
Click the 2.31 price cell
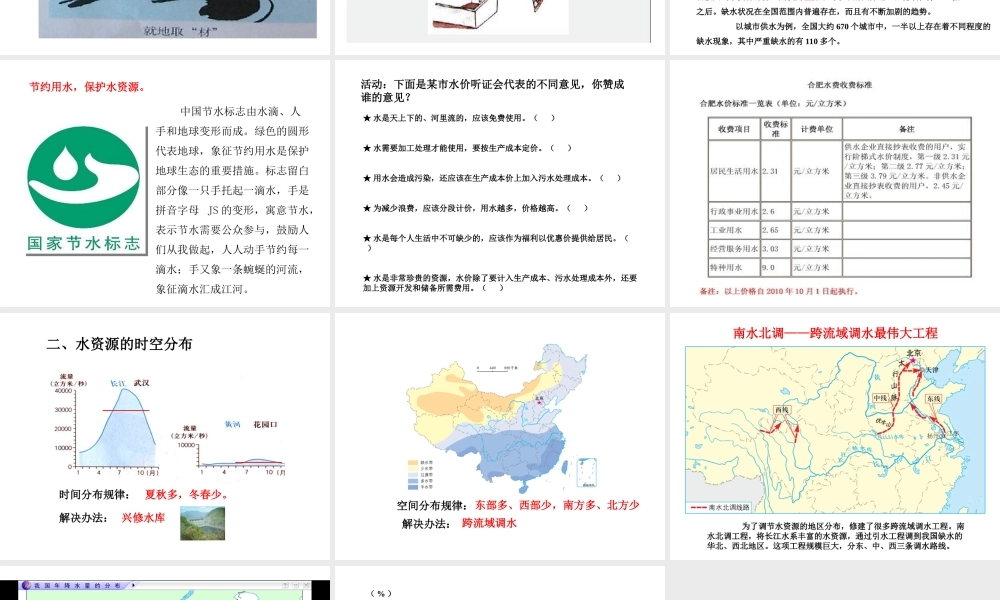776,171
